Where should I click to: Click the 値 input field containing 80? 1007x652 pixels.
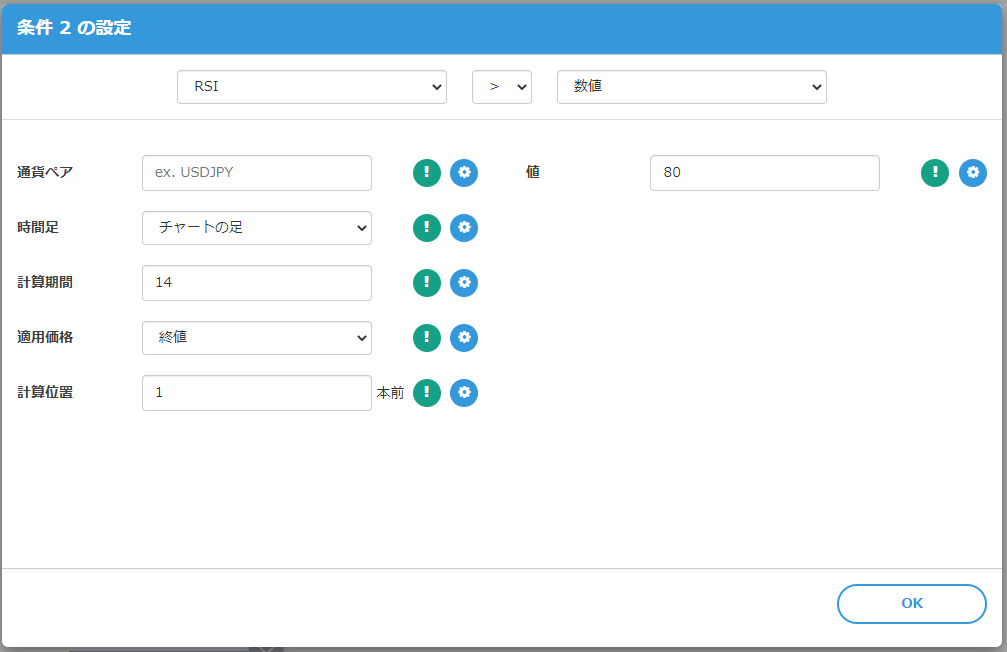click(x=764, y=173)
